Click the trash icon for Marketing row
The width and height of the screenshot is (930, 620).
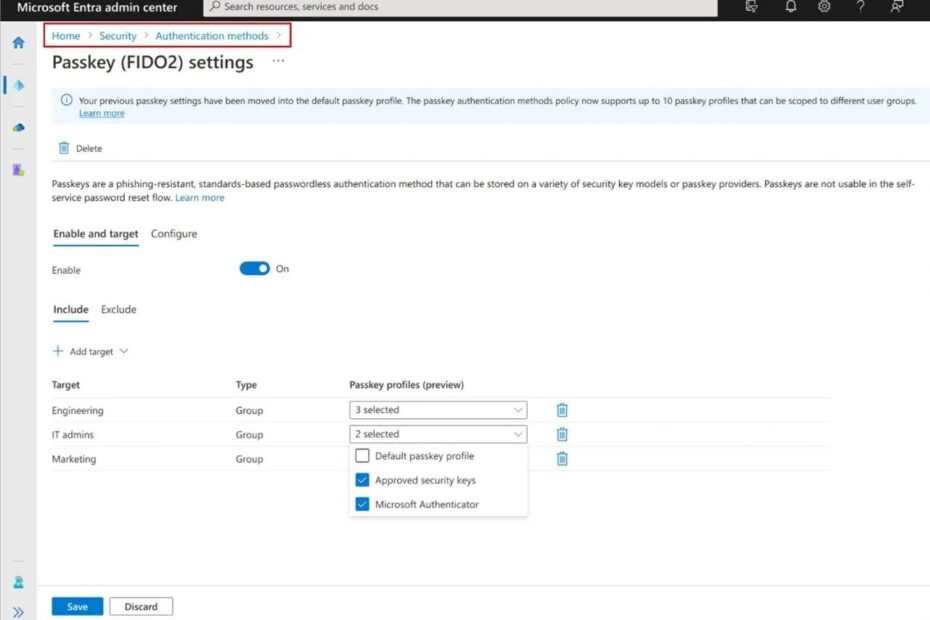(x=562, y=459)
